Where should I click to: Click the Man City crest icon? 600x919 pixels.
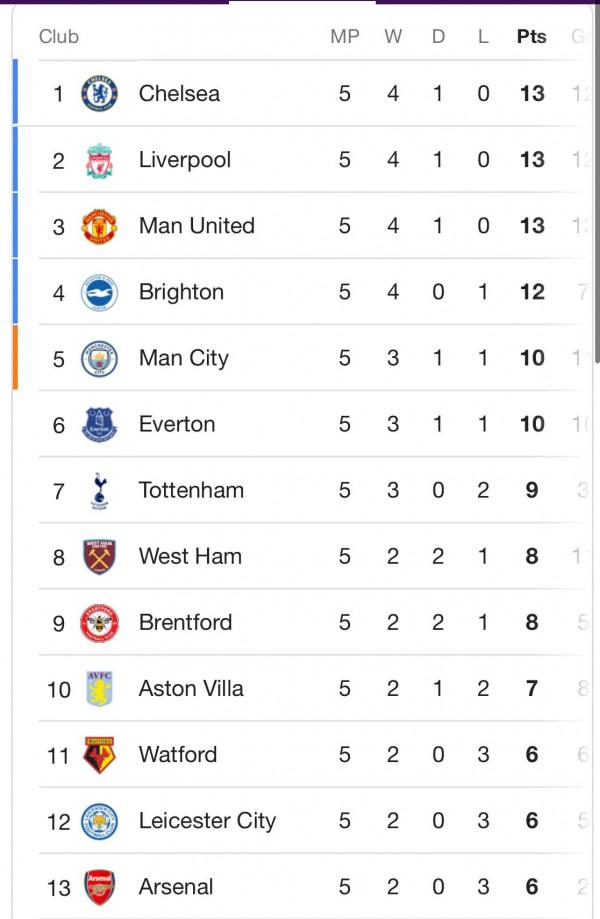coord(99,358)
